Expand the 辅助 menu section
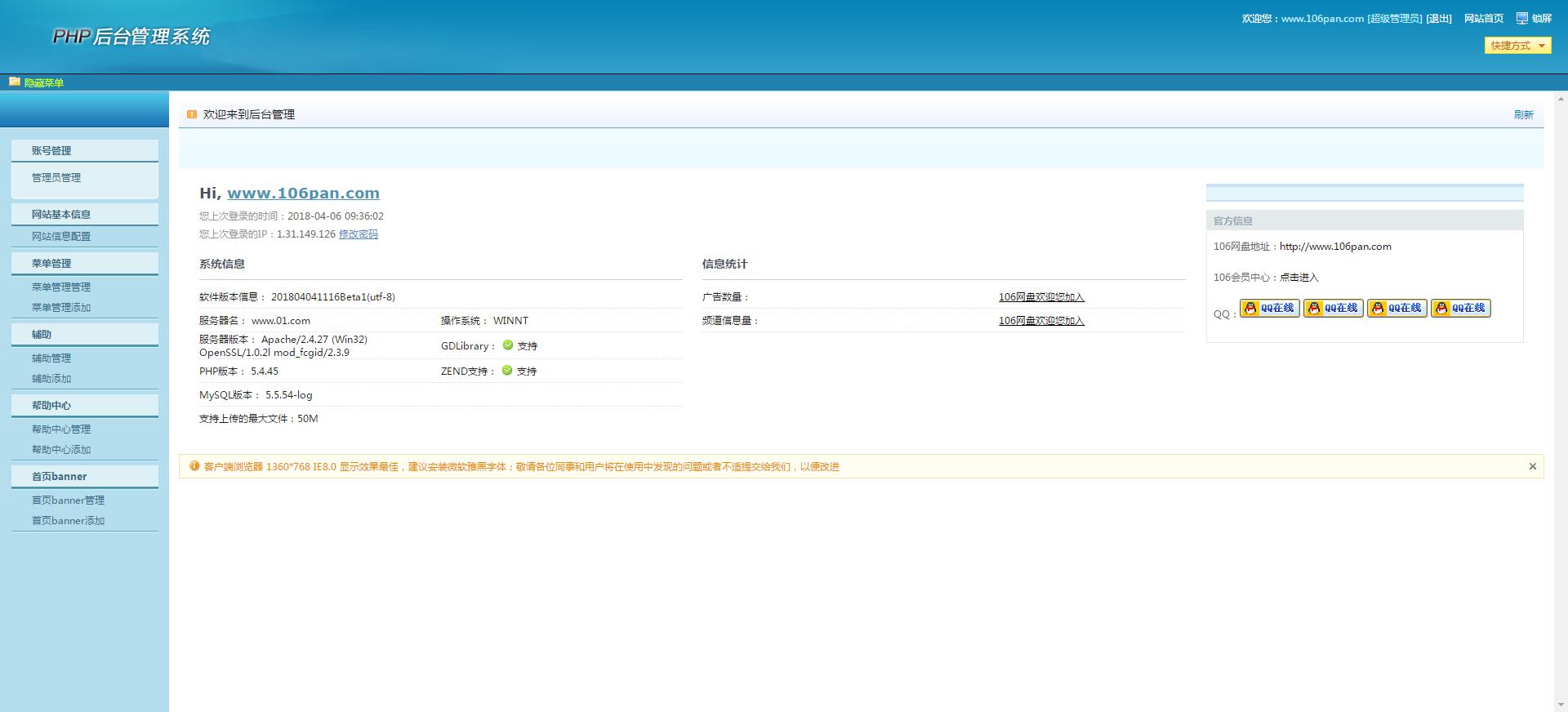1568x712 pixels. click(x=85, y=334)
